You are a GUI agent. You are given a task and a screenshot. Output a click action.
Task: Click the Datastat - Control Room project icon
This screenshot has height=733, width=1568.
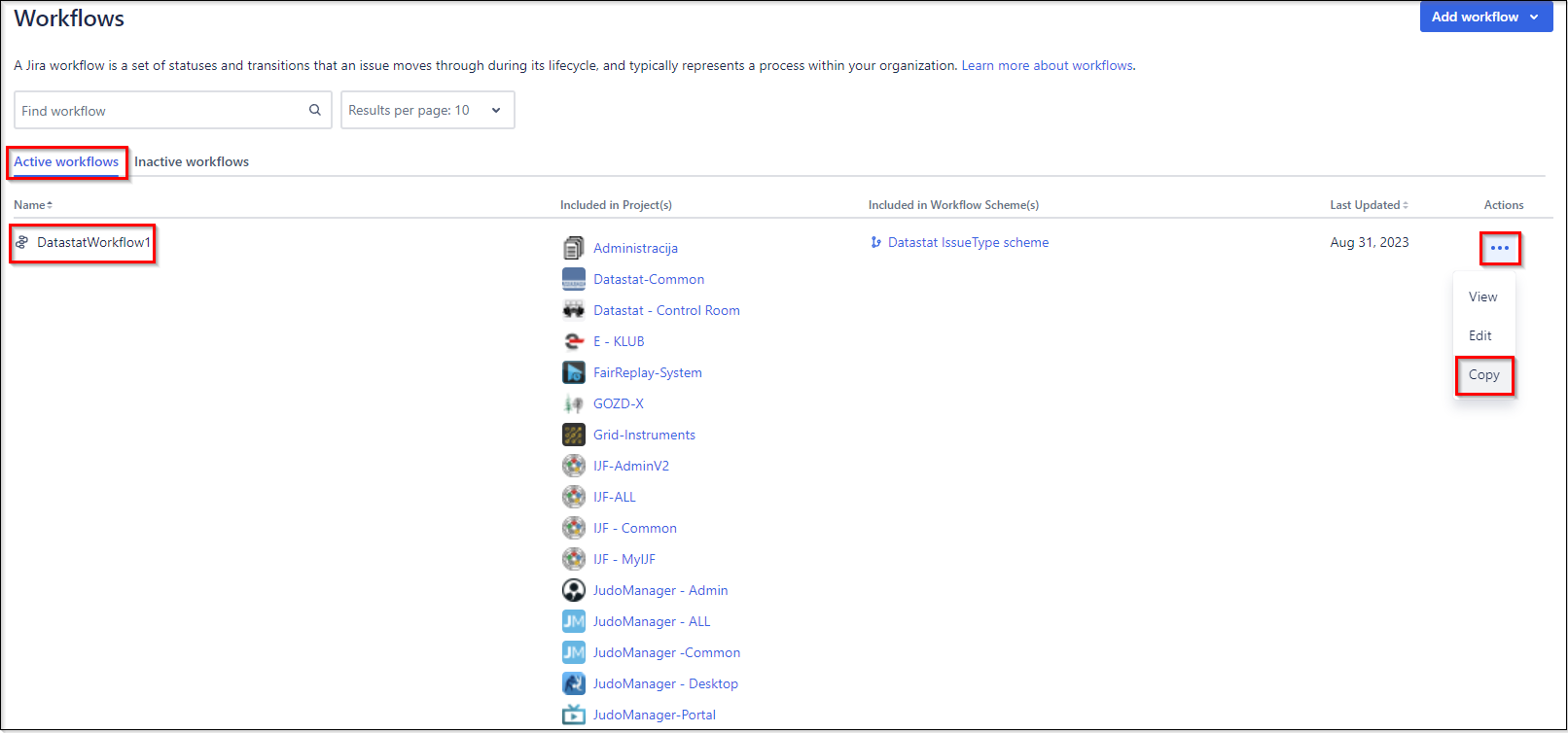pos(574,310)
